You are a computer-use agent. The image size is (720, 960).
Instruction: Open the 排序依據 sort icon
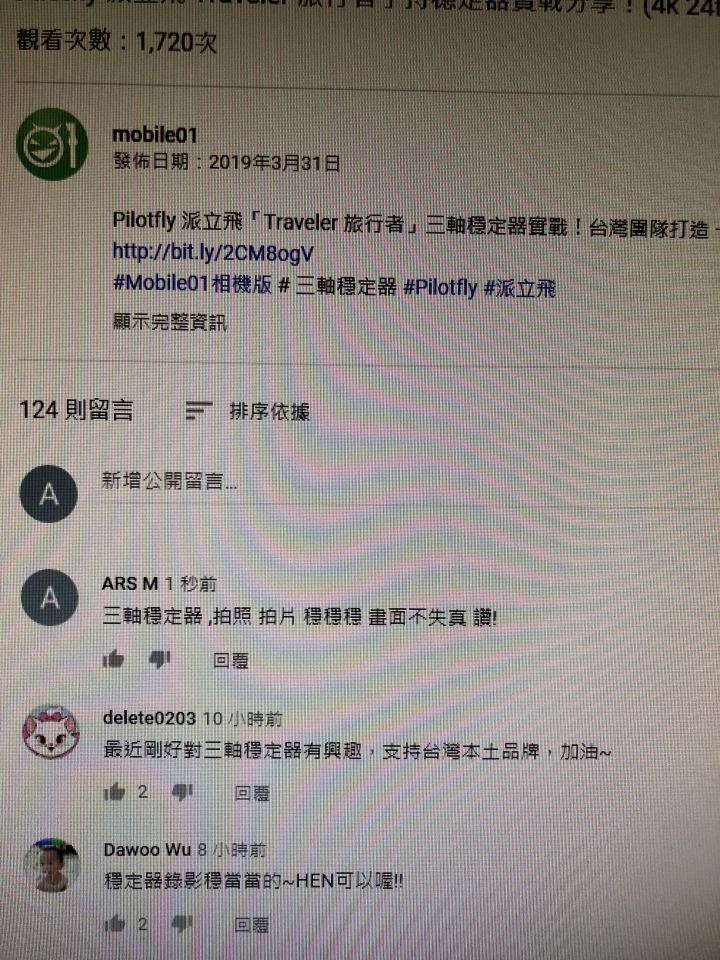click(198, 411)
